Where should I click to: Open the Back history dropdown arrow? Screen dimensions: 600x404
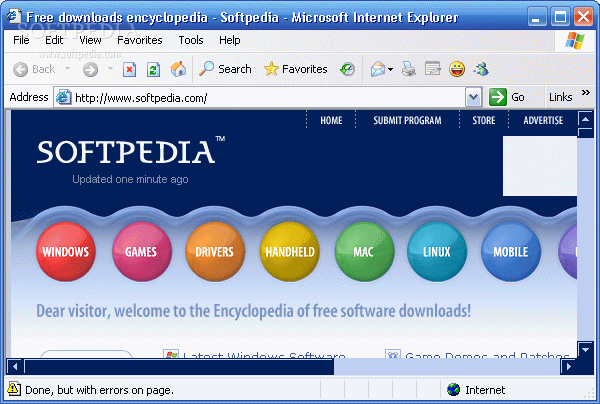tap(67, 69)
